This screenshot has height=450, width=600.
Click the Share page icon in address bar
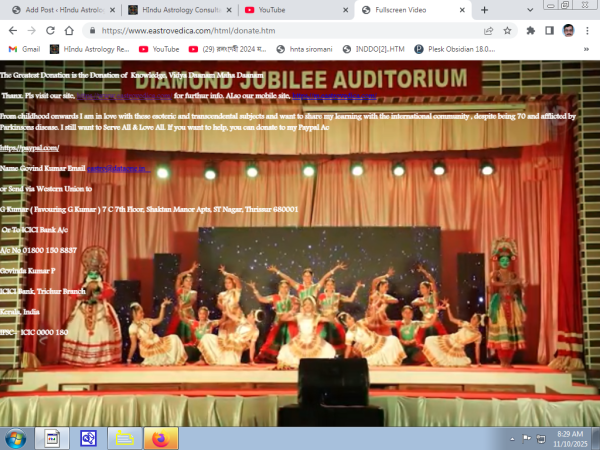pos(486,30)
